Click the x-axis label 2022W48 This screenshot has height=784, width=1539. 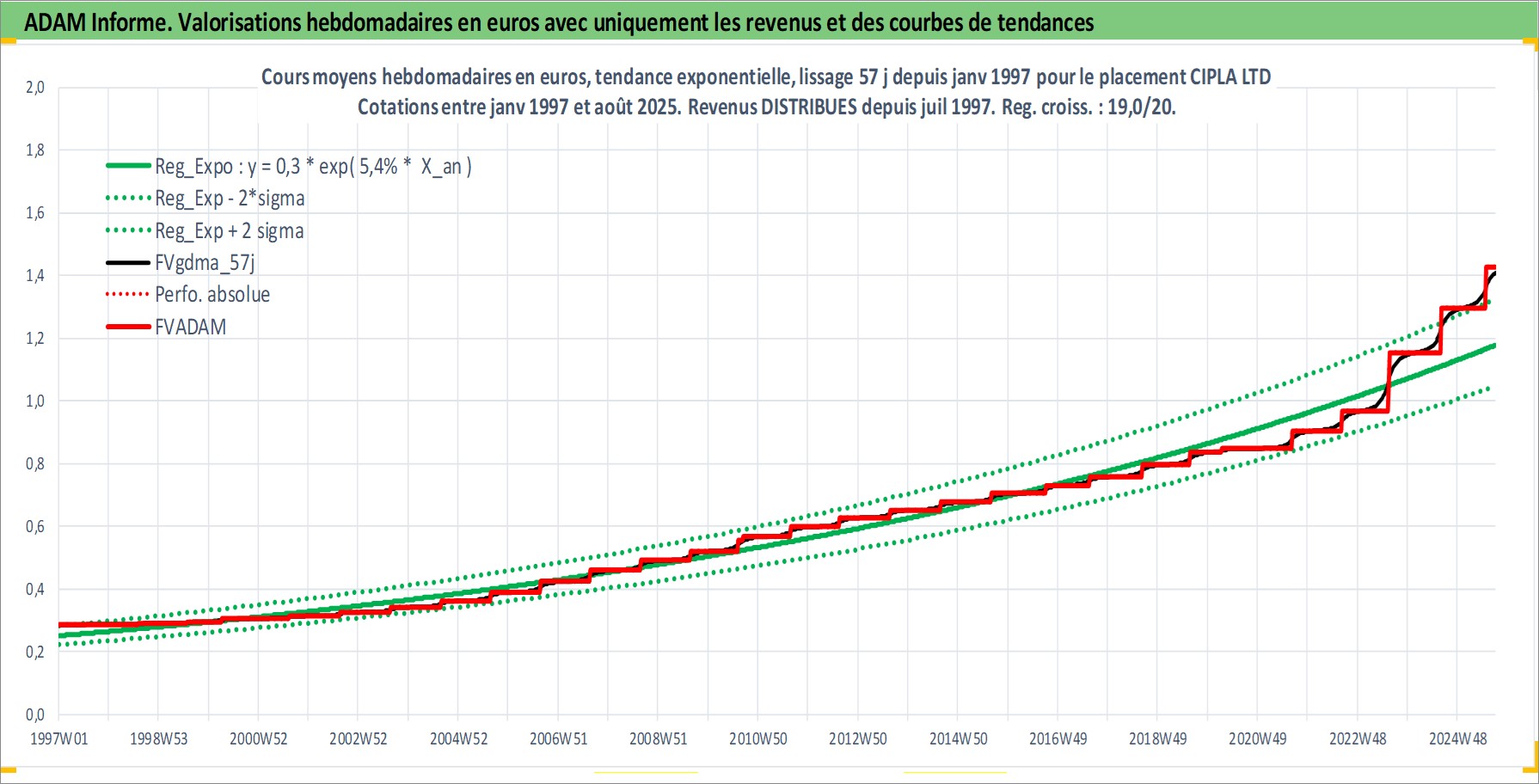pos(1358,739)
